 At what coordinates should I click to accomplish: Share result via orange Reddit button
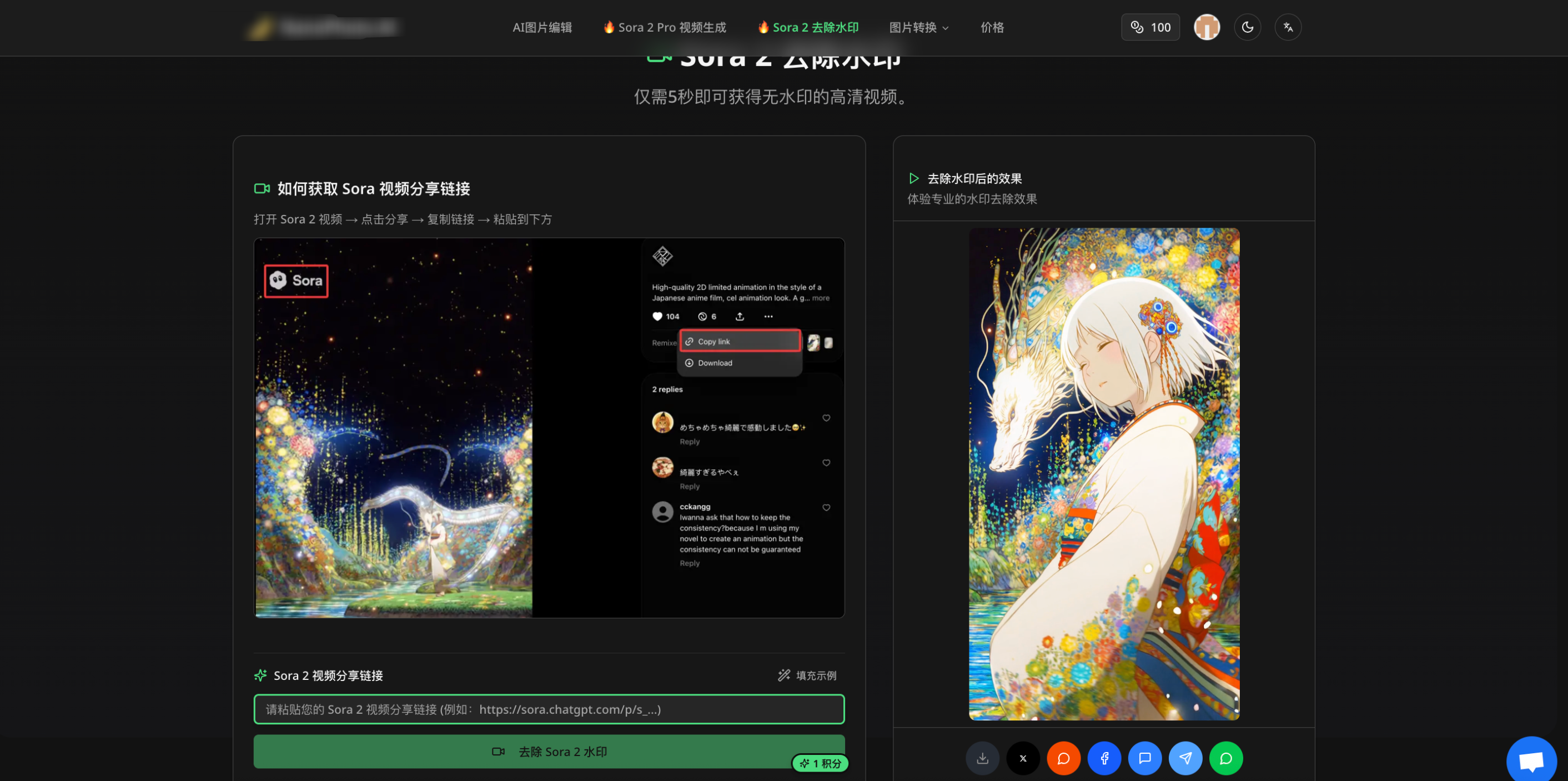coord(1063,758)
